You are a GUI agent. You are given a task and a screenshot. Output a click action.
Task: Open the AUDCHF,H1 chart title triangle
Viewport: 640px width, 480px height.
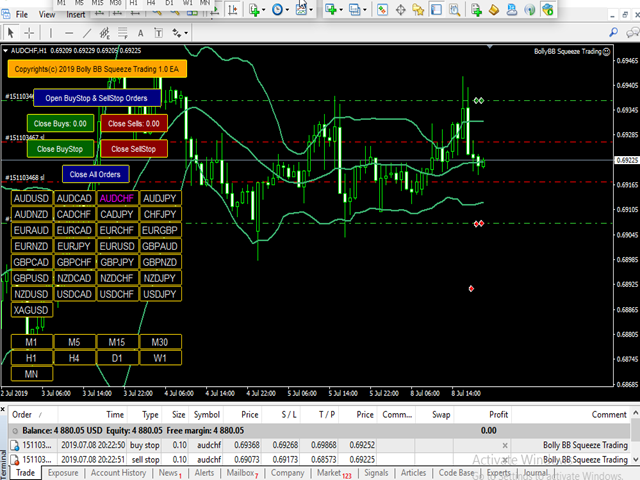pyautogui.click(x=5, y=51)
